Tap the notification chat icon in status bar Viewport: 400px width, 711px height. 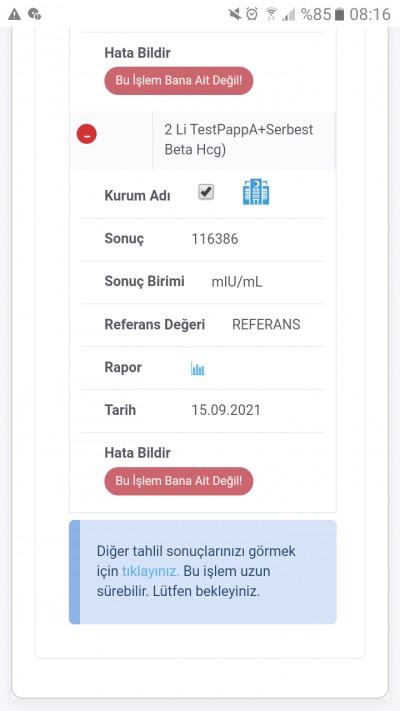(x=34, y=15)
